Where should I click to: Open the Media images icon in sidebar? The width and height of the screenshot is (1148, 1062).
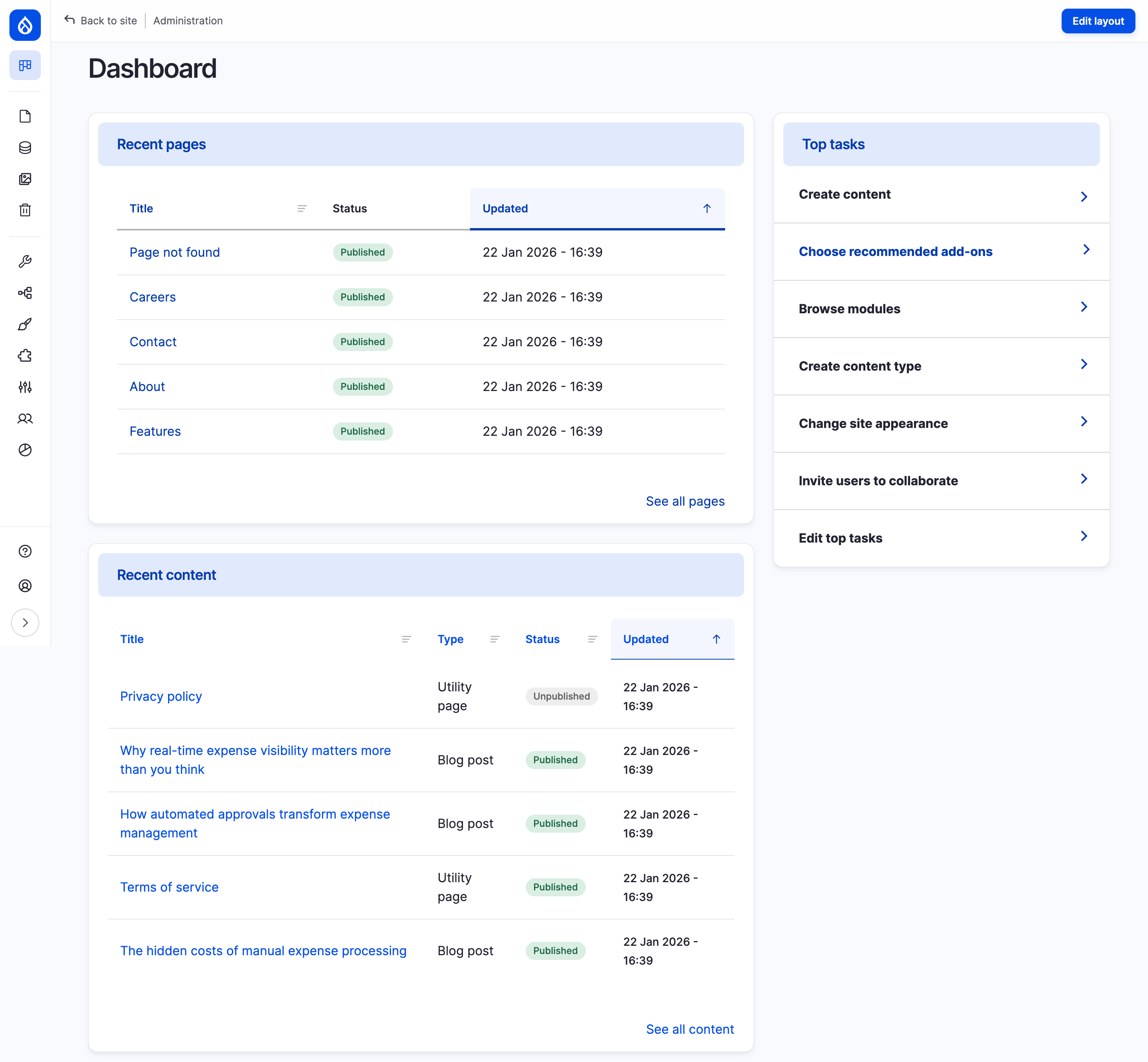coord(25,179)
